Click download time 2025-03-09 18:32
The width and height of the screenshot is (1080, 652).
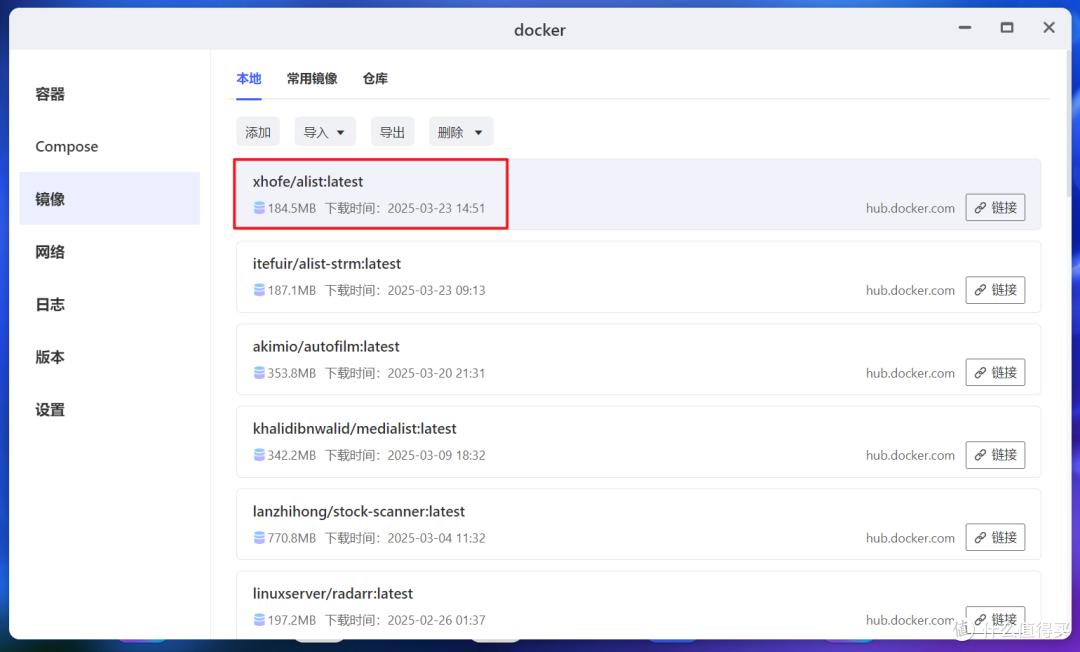[436, 455]
